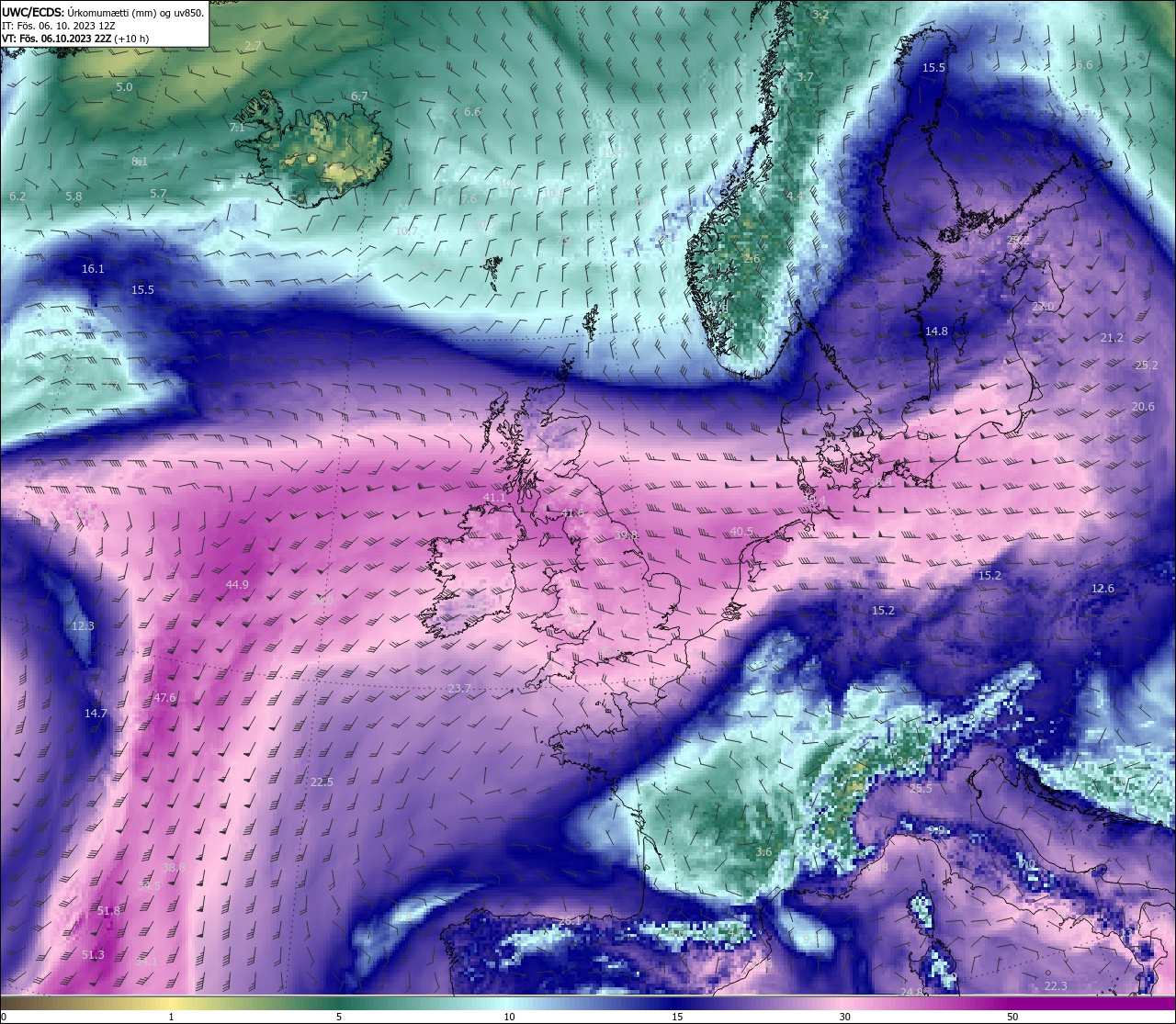Image resolution: width=1176 pixels, height=1024 pixels.
Task: Click the 20.6 value at the right edge
Action: [1143, 407]
